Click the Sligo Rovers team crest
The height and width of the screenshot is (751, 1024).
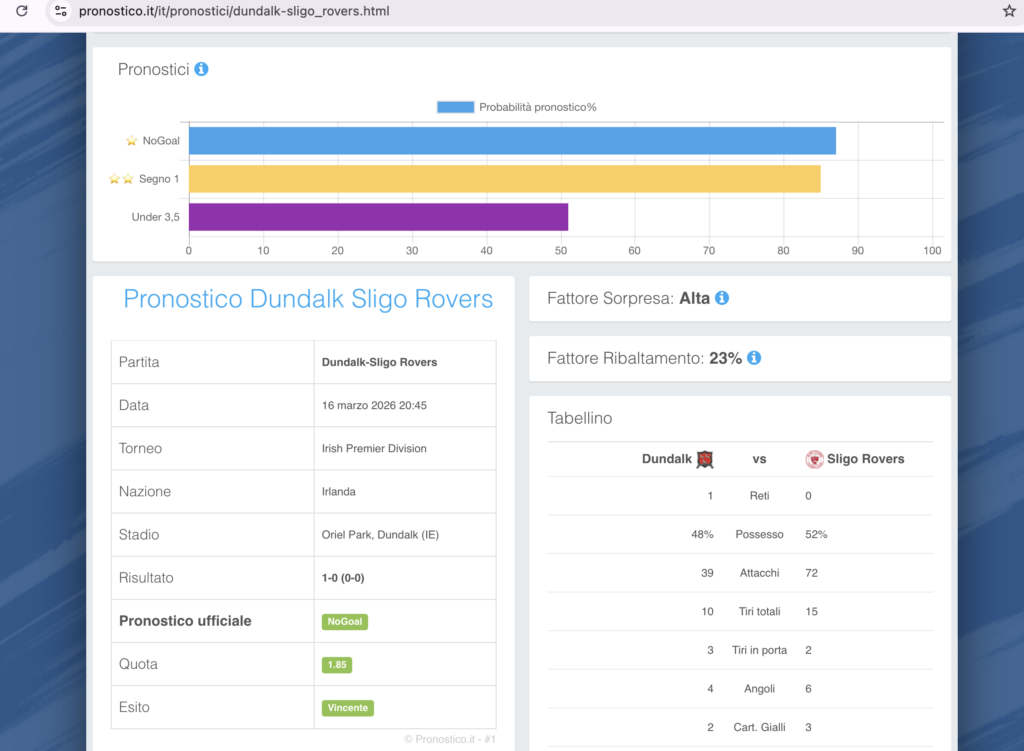[x=814, y=459]
